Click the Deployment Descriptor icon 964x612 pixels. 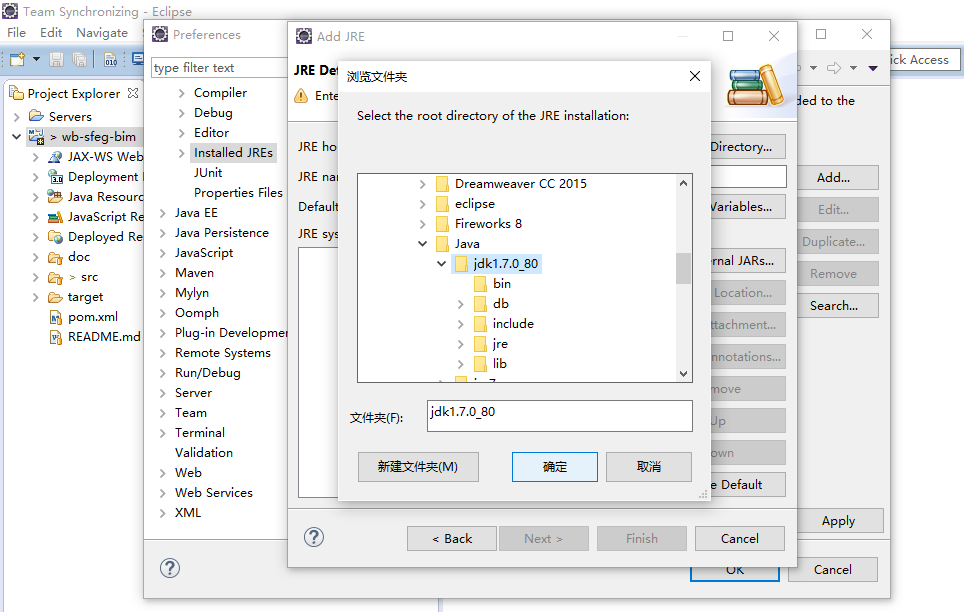(x=55, y=177)
